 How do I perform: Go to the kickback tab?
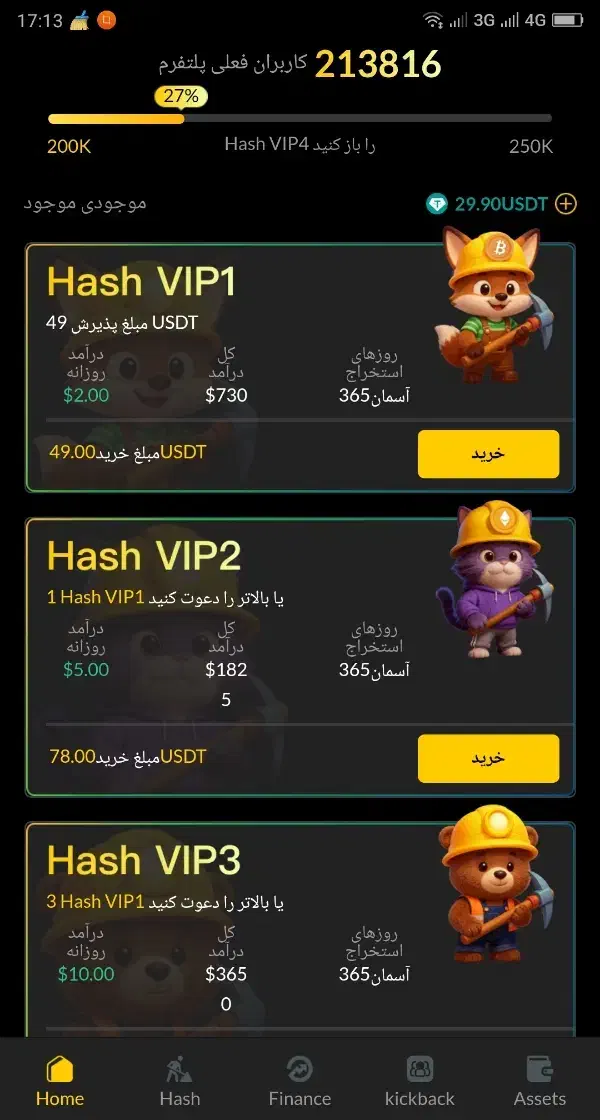point(419,1081)
